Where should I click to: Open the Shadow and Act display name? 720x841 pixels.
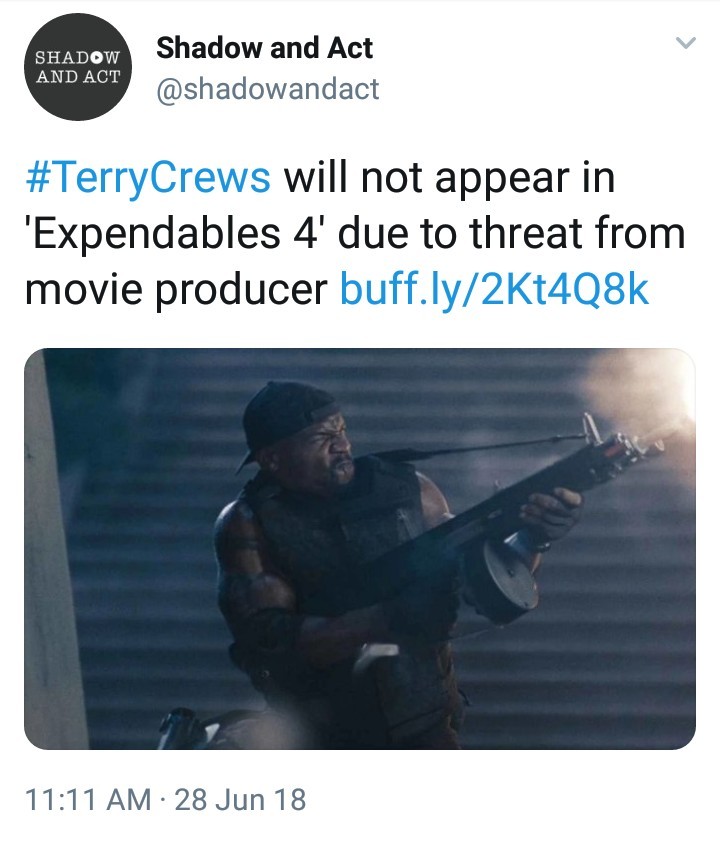pos(265,48)
